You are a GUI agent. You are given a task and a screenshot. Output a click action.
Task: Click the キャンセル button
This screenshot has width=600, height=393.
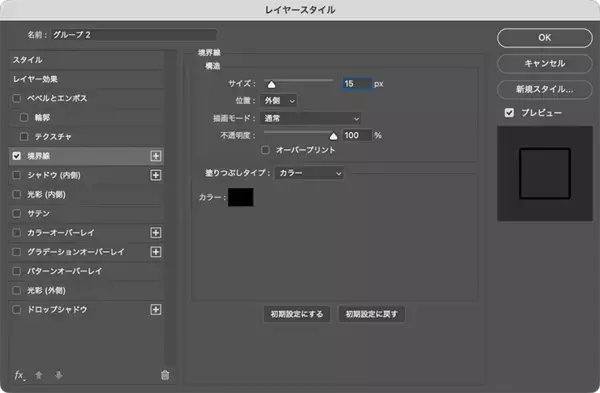click(x=545, y=64)
